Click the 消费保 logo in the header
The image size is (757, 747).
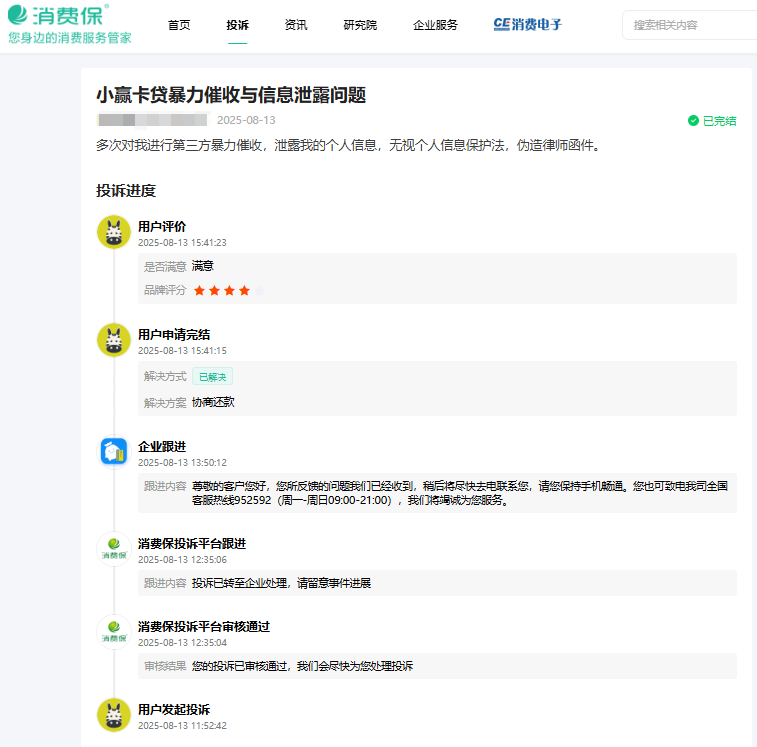pyautogui.click(x=58, y=14)
